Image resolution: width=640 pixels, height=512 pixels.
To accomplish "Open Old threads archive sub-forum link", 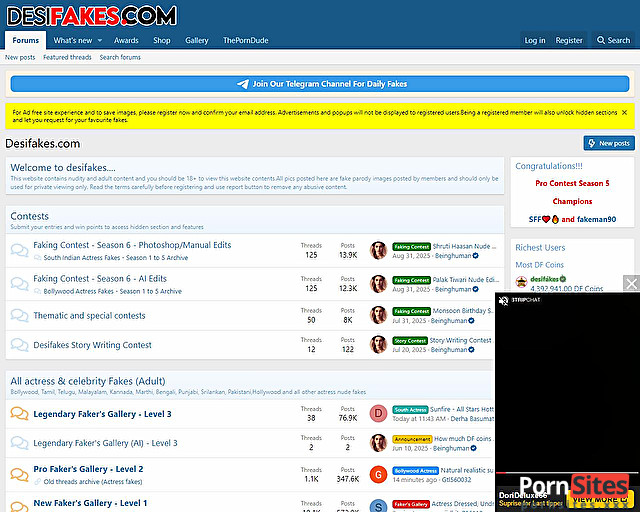I will click(x=93, y=482).
